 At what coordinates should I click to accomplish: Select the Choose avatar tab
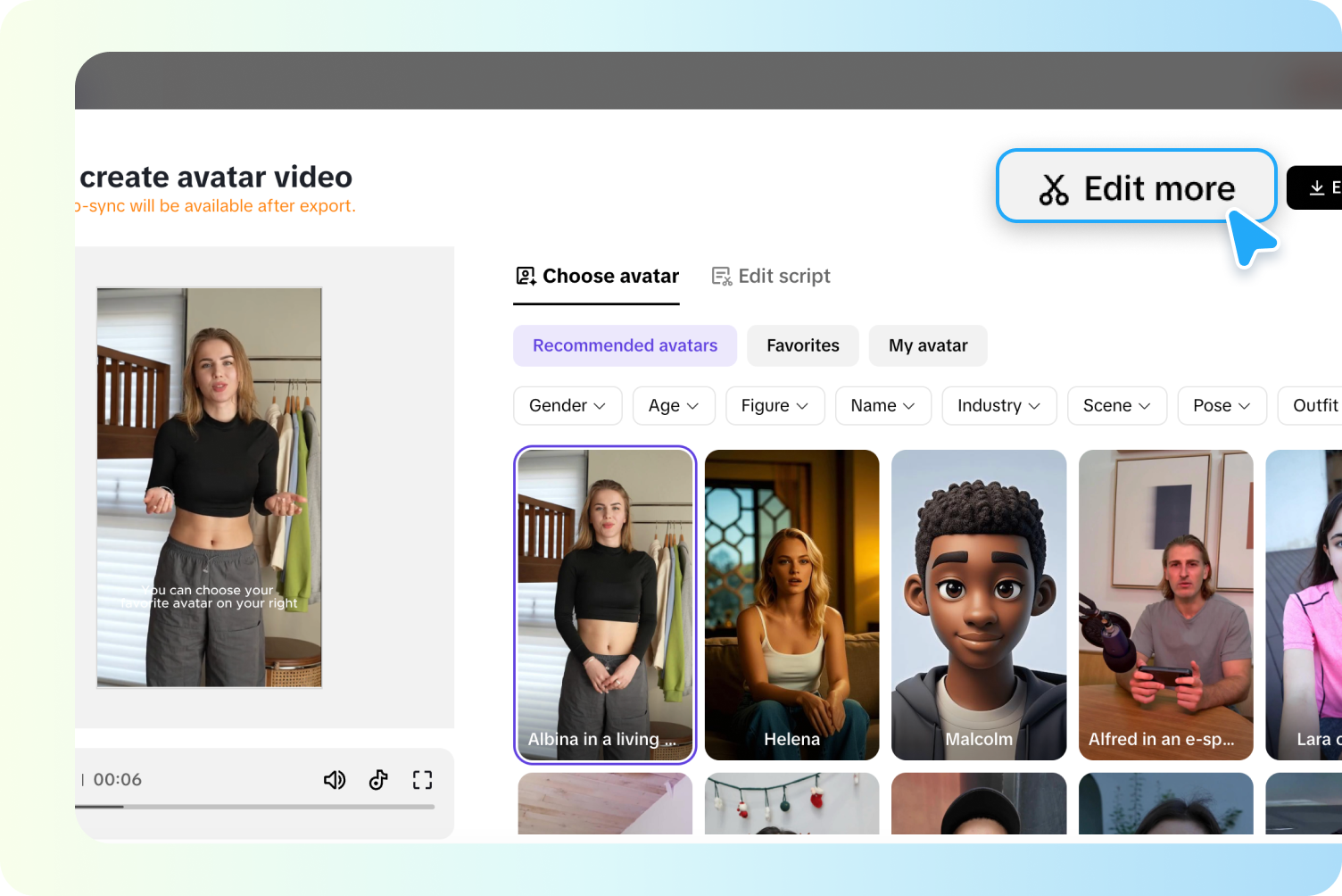(x=597, y=277)
